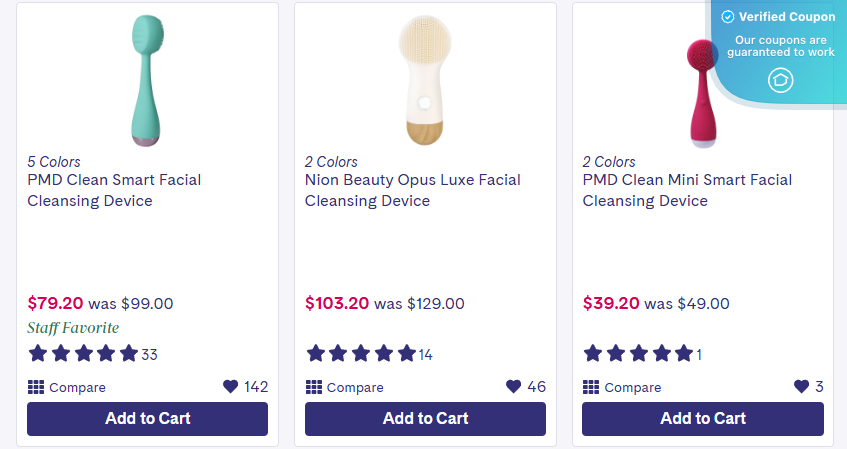Open the 14 star reviews for Nion Beauty
847x449 pixels.
[369, 354]
